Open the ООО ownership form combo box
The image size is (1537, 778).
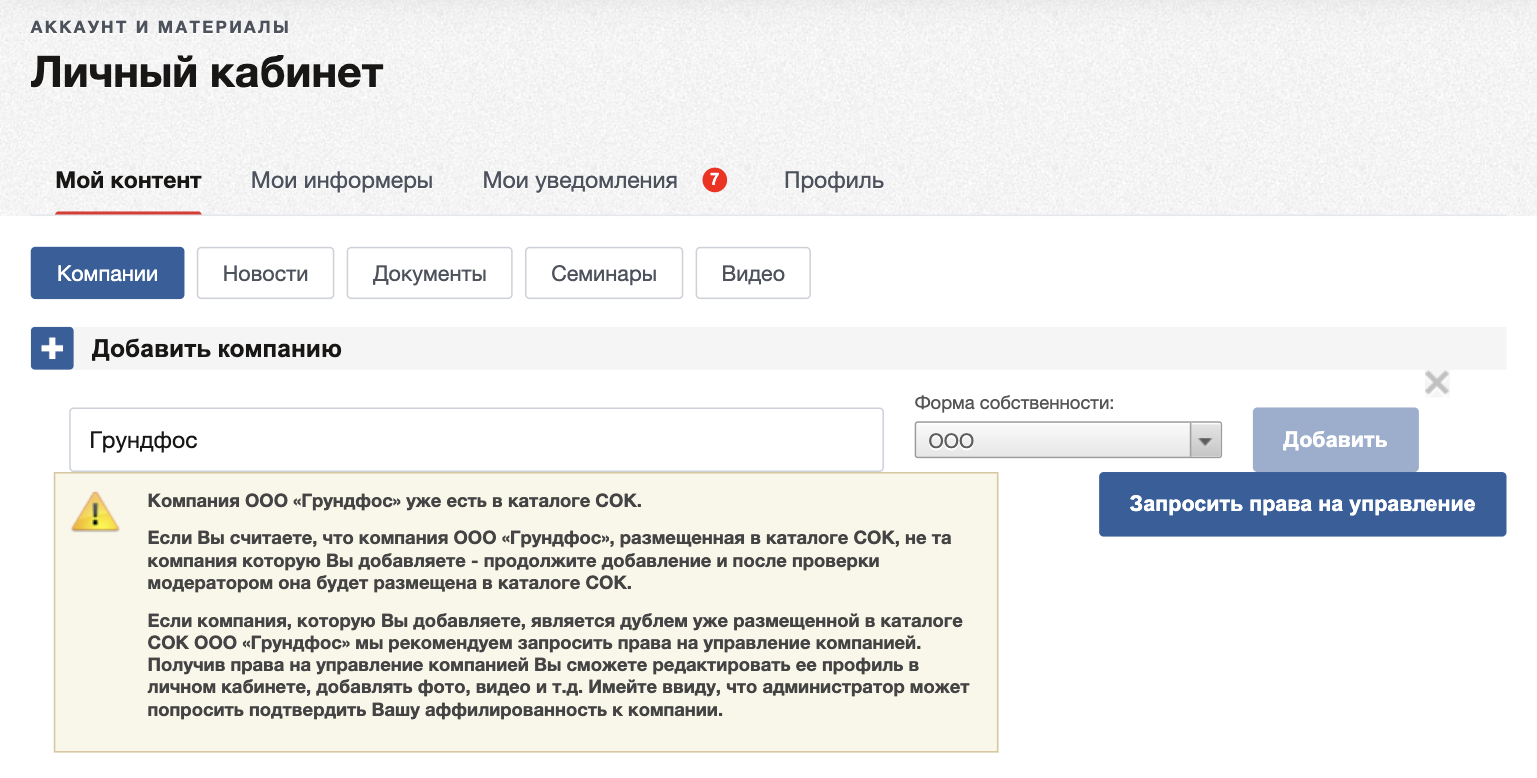pos(1068,440)
